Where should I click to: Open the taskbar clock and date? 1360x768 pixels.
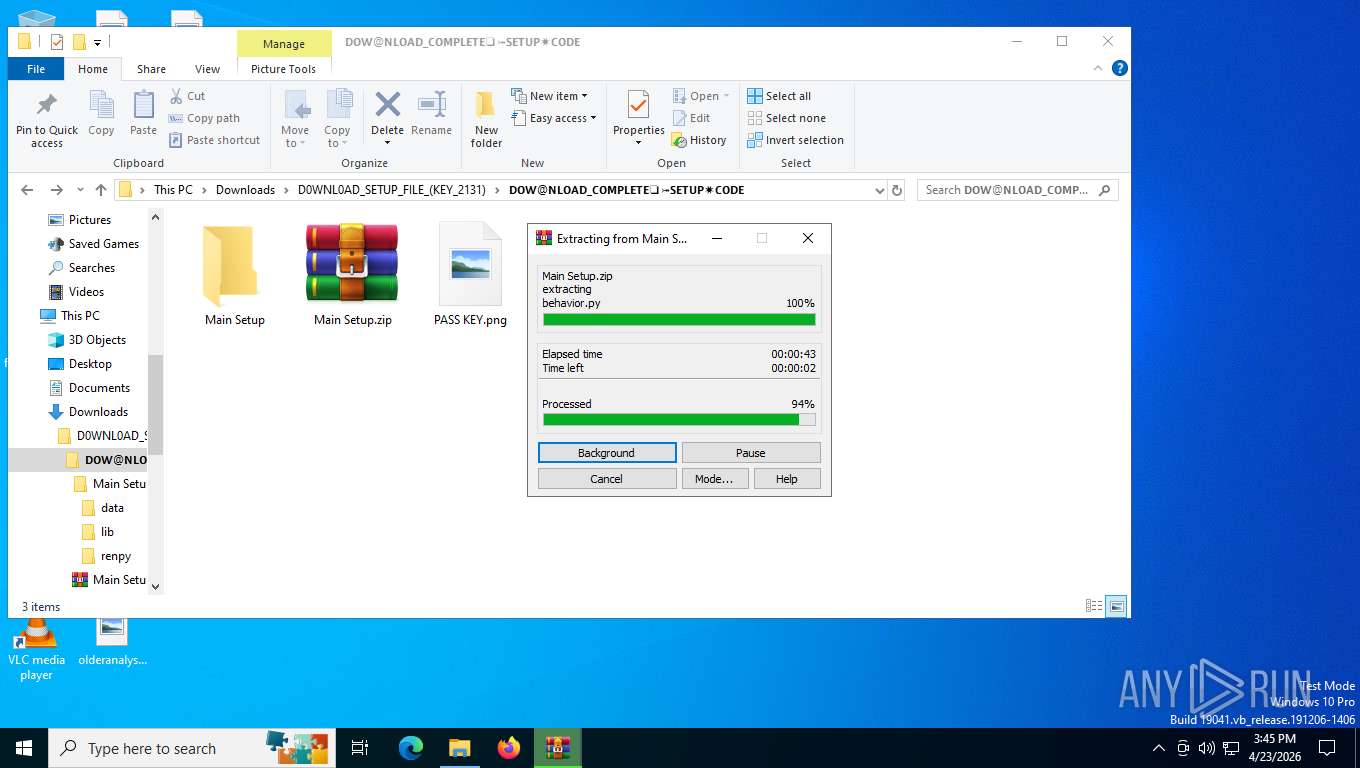click(1274, 748)
